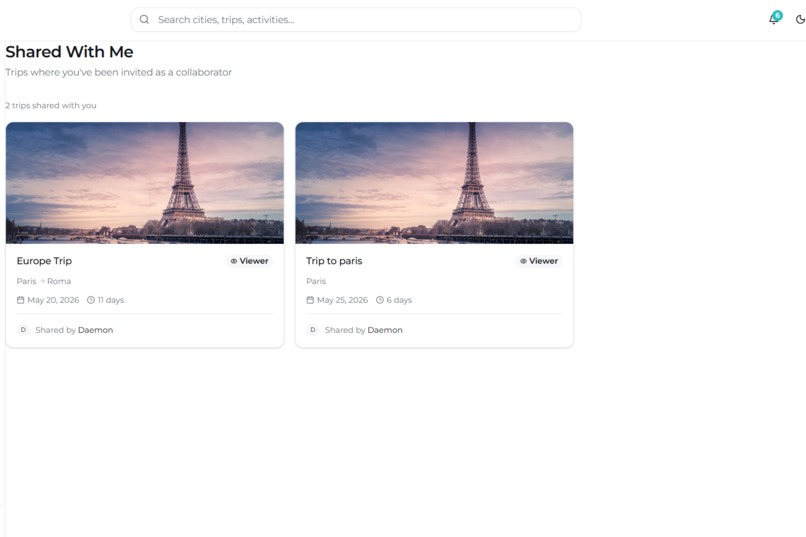Click the Trip to paris title
Image resolution: width=806 pixels, height=537 pixels.
coord(334,261)
